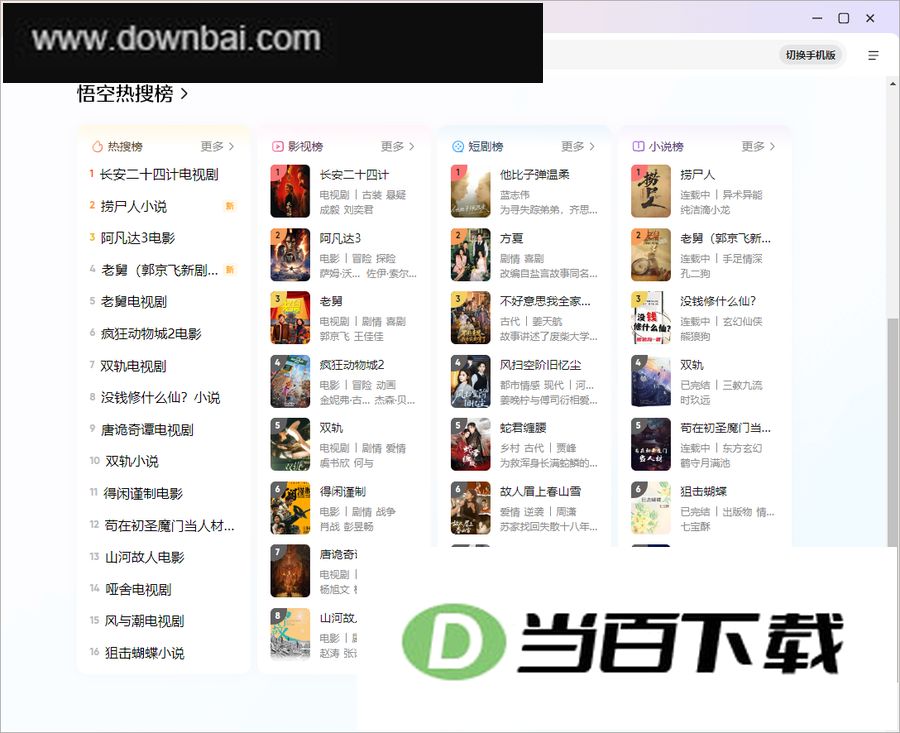The image size is (900, 733).
Task: Select 捞尸人小说 in hot search list
Action: 134,206
